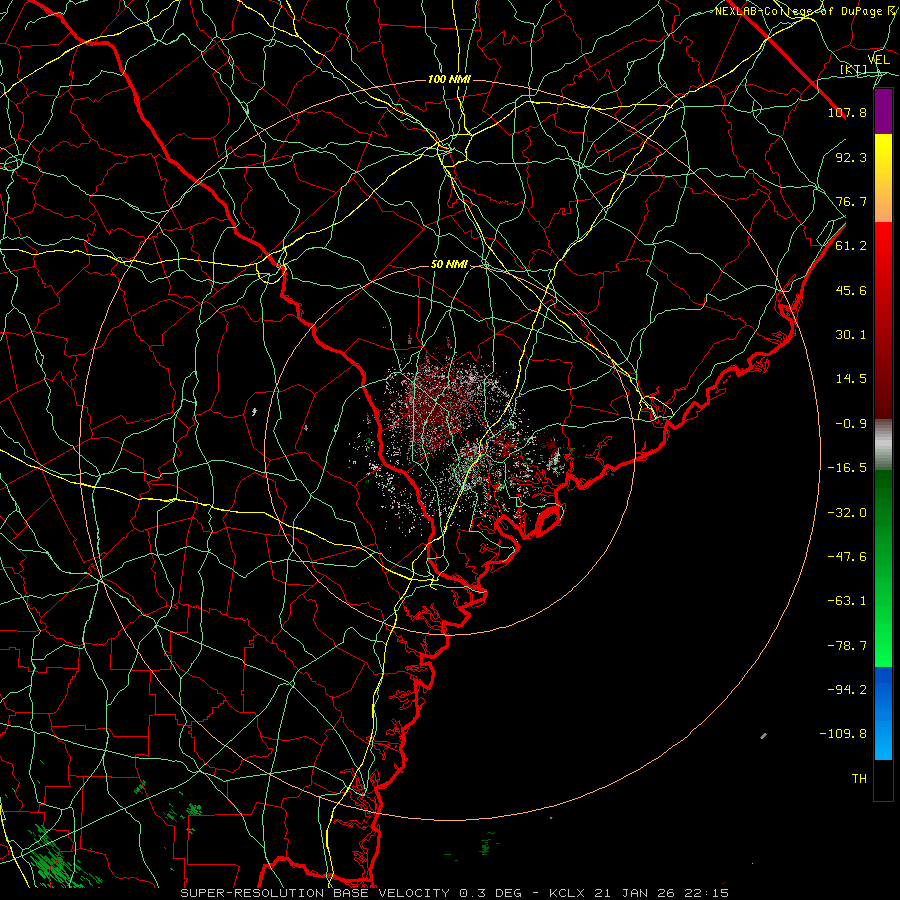This screenshot has width=900, height=900.
Task: Click the -78.7 legend value
Action: click(x=847, y=646)
